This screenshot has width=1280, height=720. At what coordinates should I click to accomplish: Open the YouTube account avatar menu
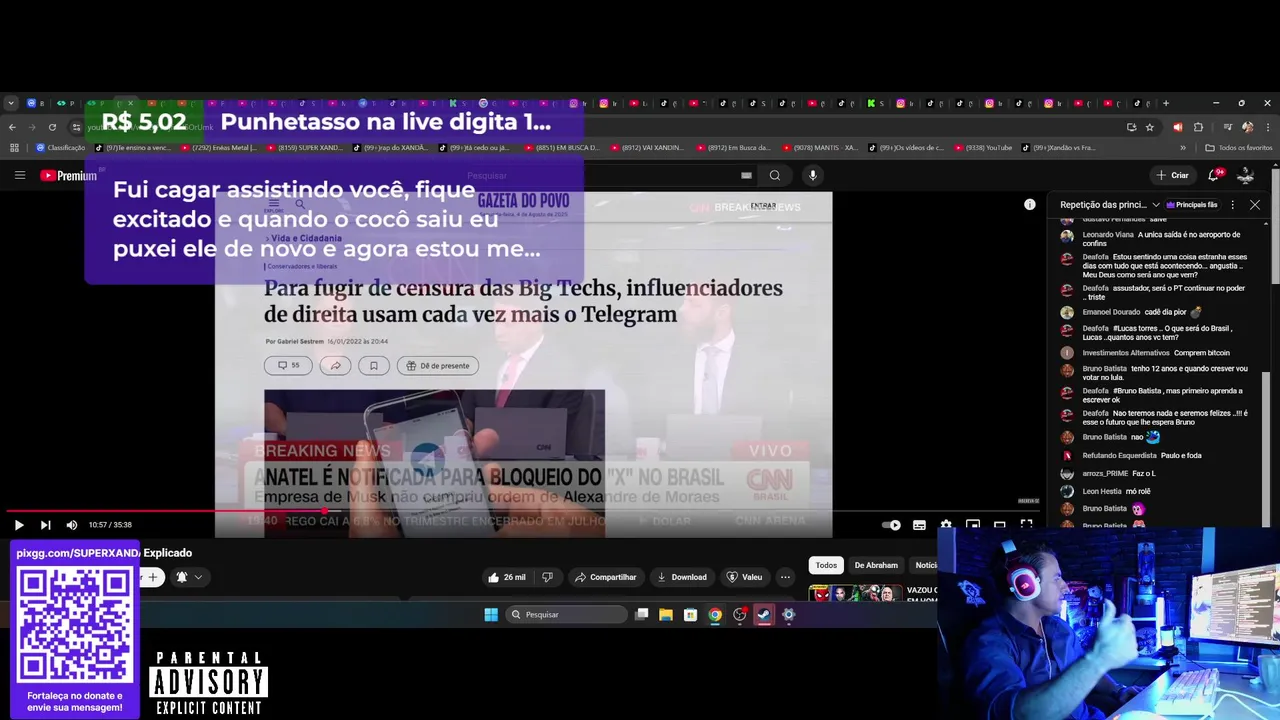pos(1246,175)
